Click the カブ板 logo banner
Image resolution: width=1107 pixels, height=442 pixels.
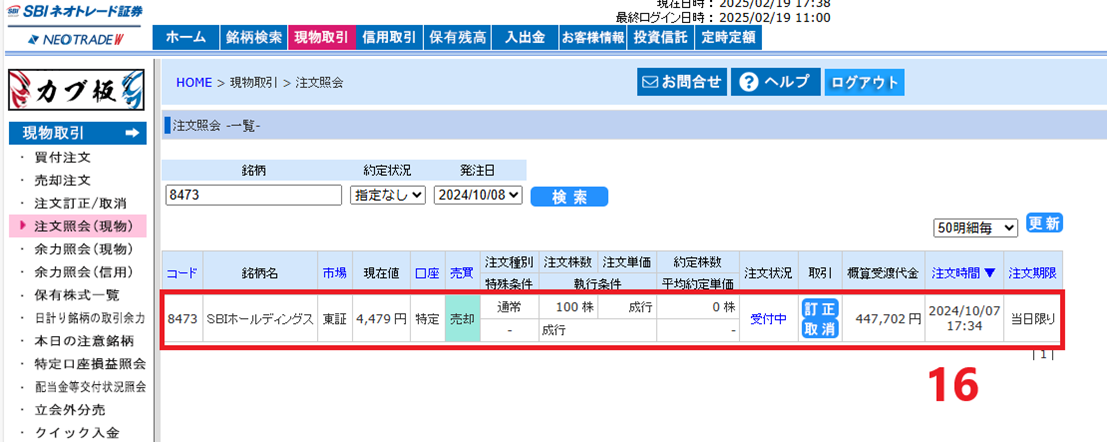coord(76,90)
